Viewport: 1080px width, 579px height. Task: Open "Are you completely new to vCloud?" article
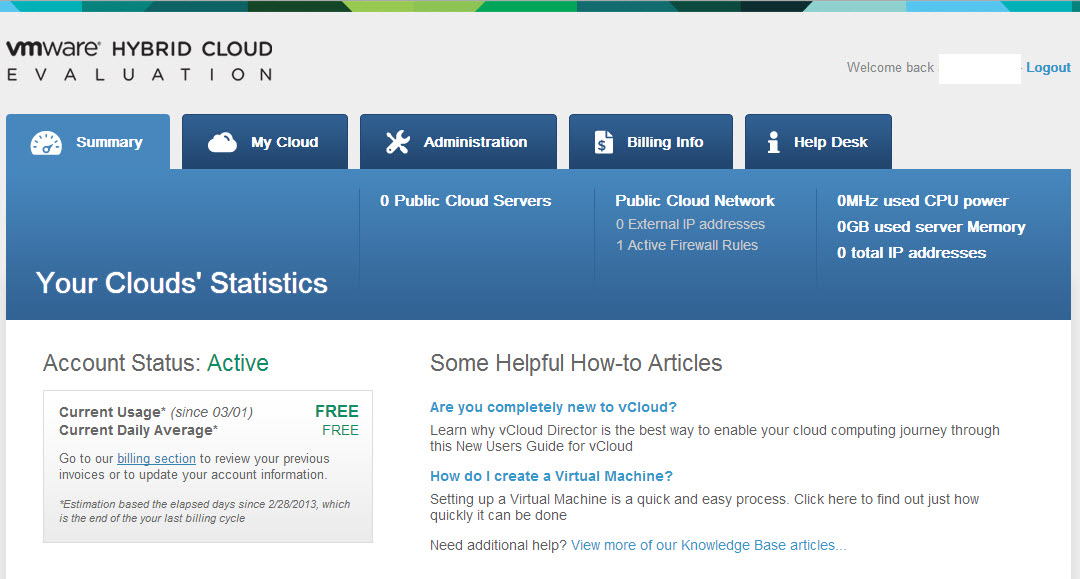[x=553, y=407]
